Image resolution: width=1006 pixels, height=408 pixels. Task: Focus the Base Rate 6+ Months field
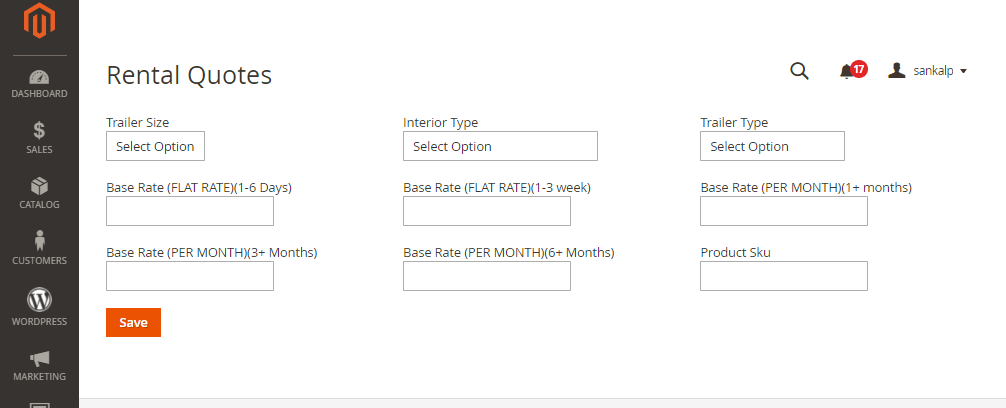487,276
